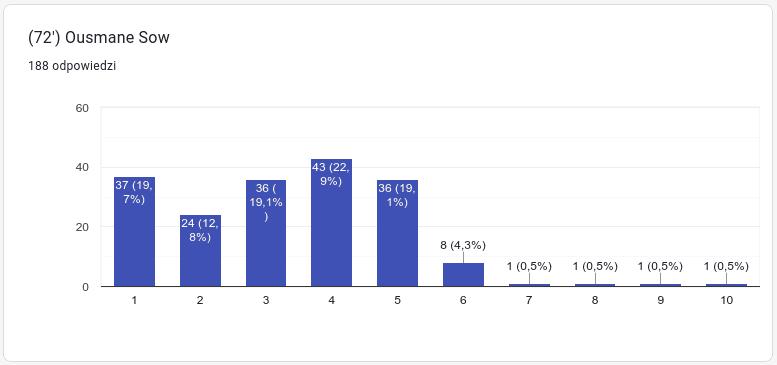Click the x-axis label 7
The image size is (777, 365).
(529, 300)
